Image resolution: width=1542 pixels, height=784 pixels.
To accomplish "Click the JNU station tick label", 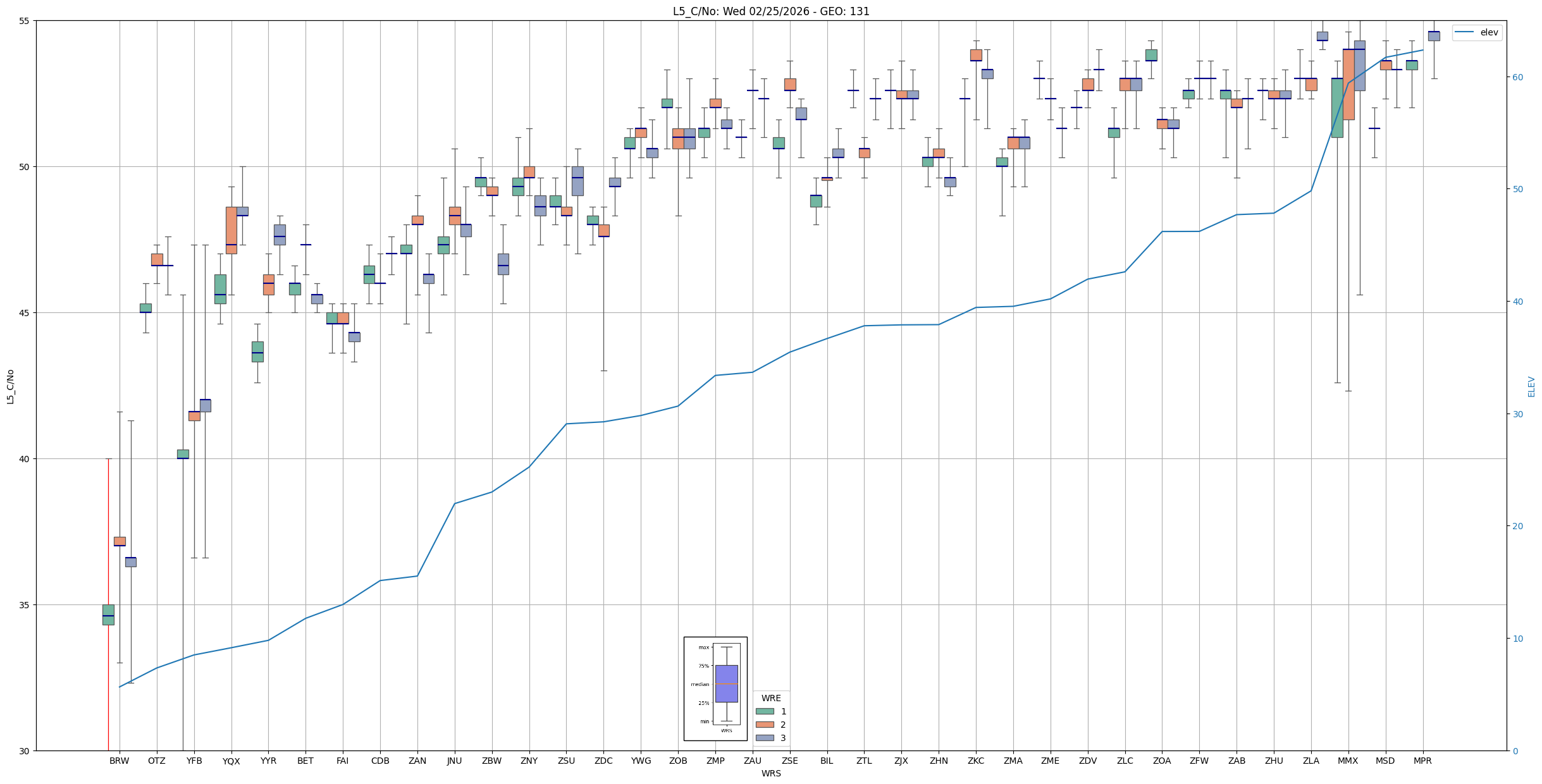I will [x=454, y=761].
